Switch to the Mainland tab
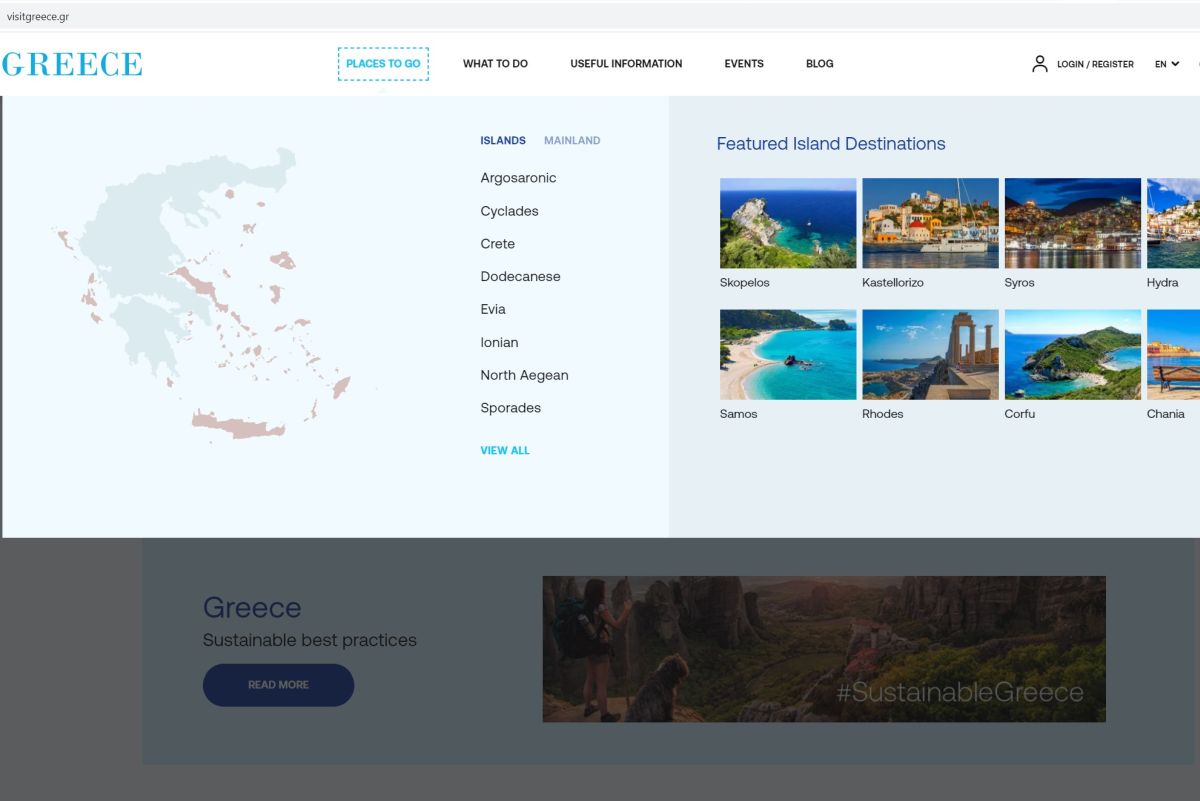Screen dimensions: 1200x801 click(x=572, y=141)
